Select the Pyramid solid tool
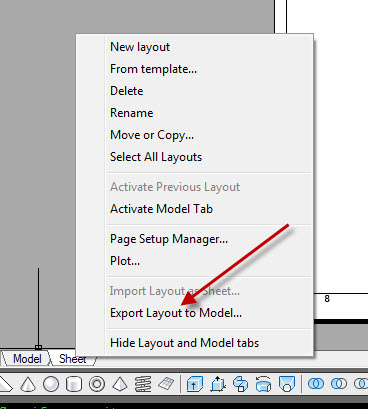This screenshot has height=409, width=368. pyautogui.click(x=120, y=384)
